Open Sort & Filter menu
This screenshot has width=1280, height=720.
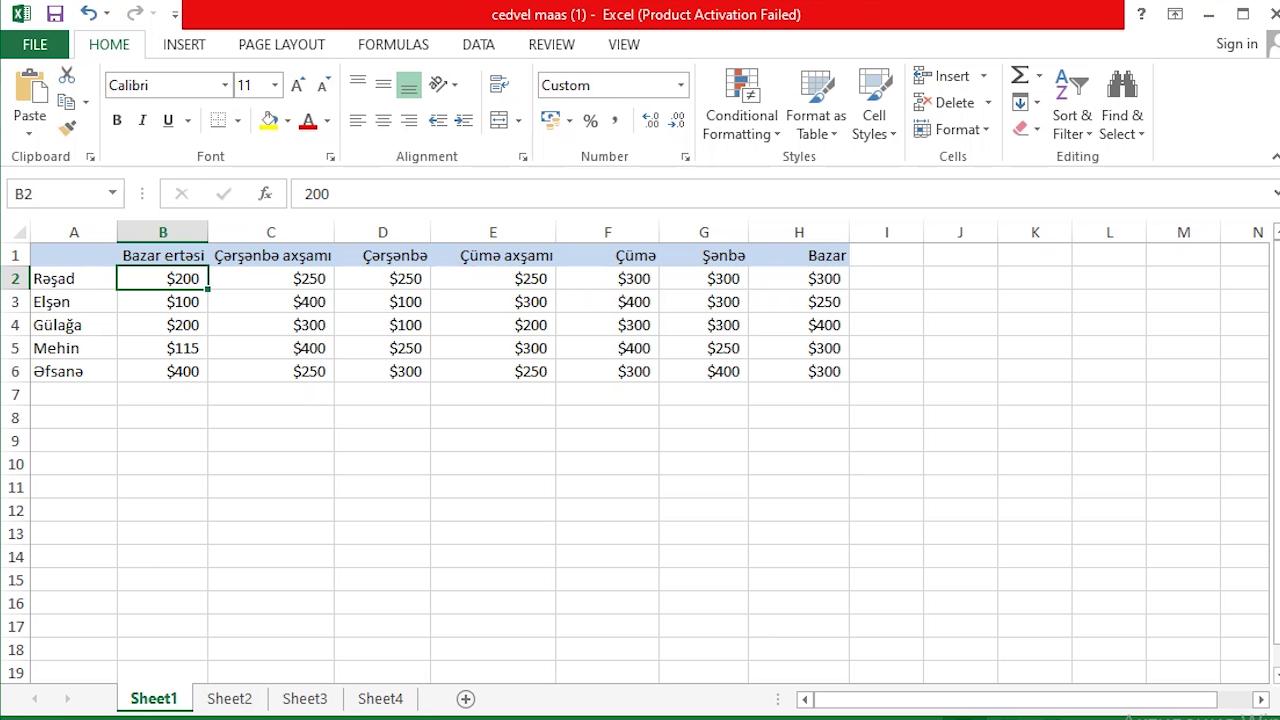tap(1072, 105)
